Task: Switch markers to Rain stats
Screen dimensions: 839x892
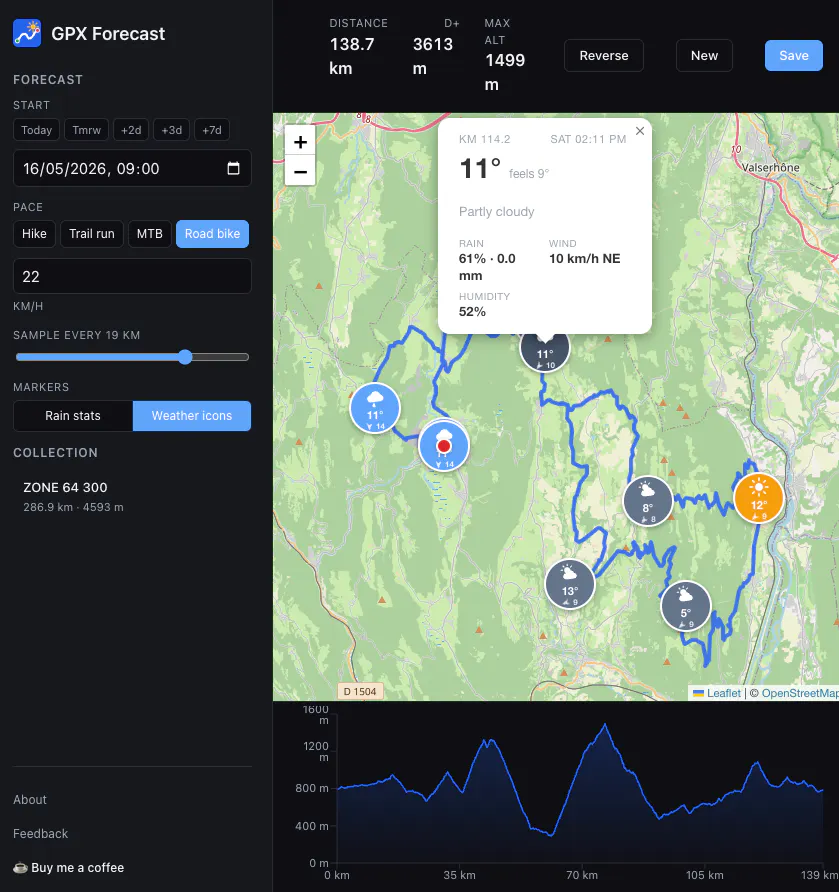Action: tap(73, 416)
